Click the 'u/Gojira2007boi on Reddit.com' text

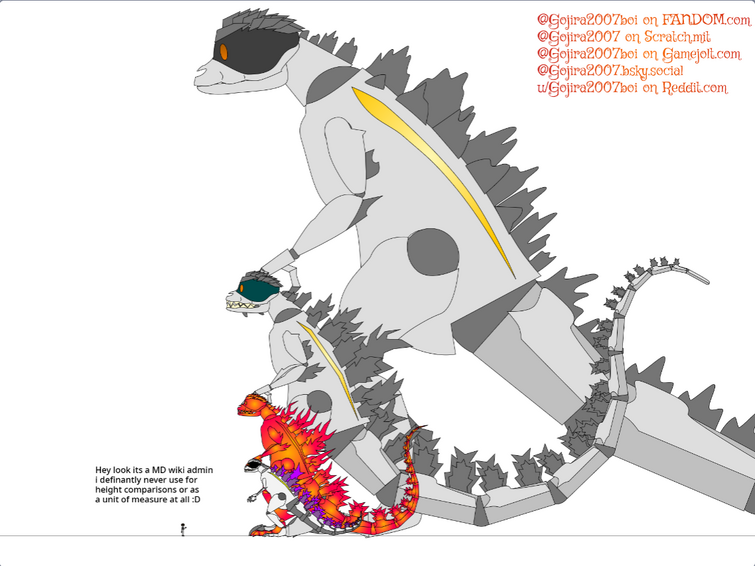632,88
